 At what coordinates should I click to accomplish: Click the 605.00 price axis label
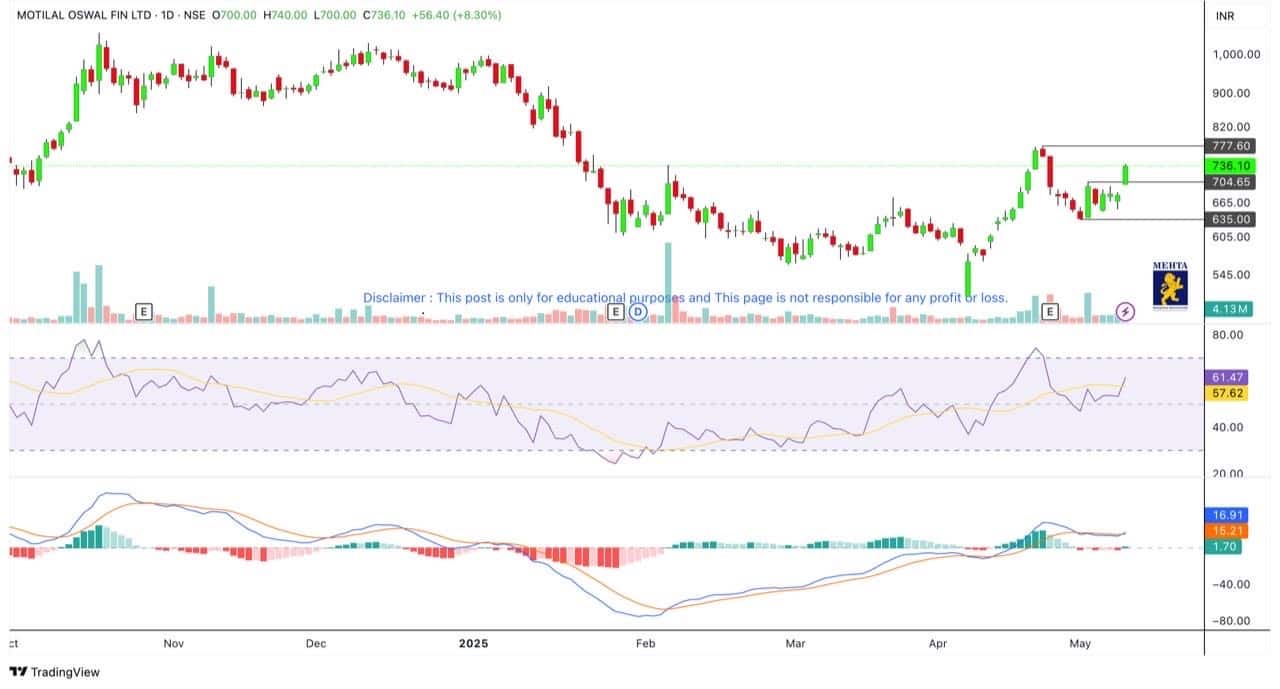coord(1233,237)
